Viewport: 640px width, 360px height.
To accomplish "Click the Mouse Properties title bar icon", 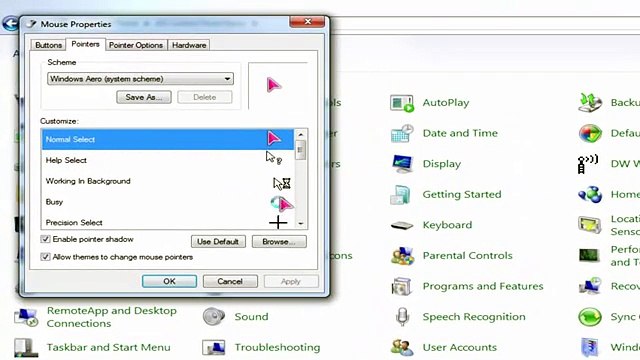I will [31, 24].
